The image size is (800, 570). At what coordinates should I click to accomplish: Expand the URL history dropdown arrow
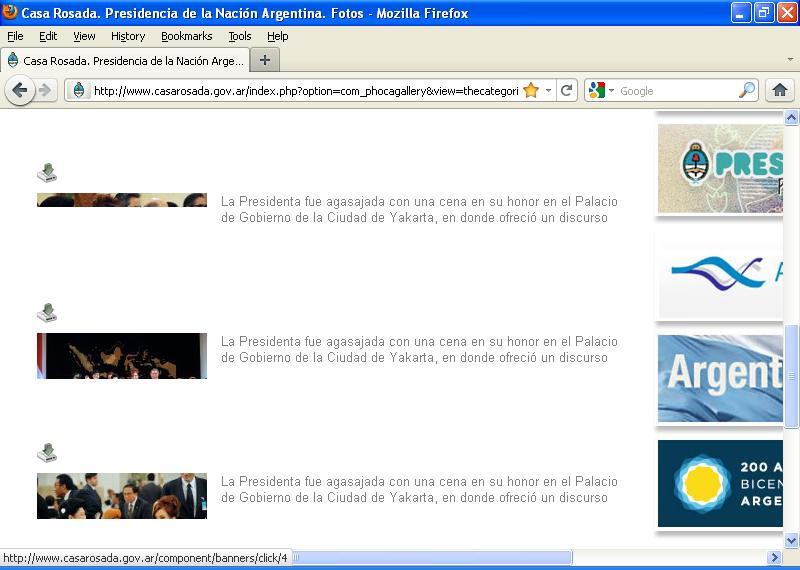click(548, 90)
